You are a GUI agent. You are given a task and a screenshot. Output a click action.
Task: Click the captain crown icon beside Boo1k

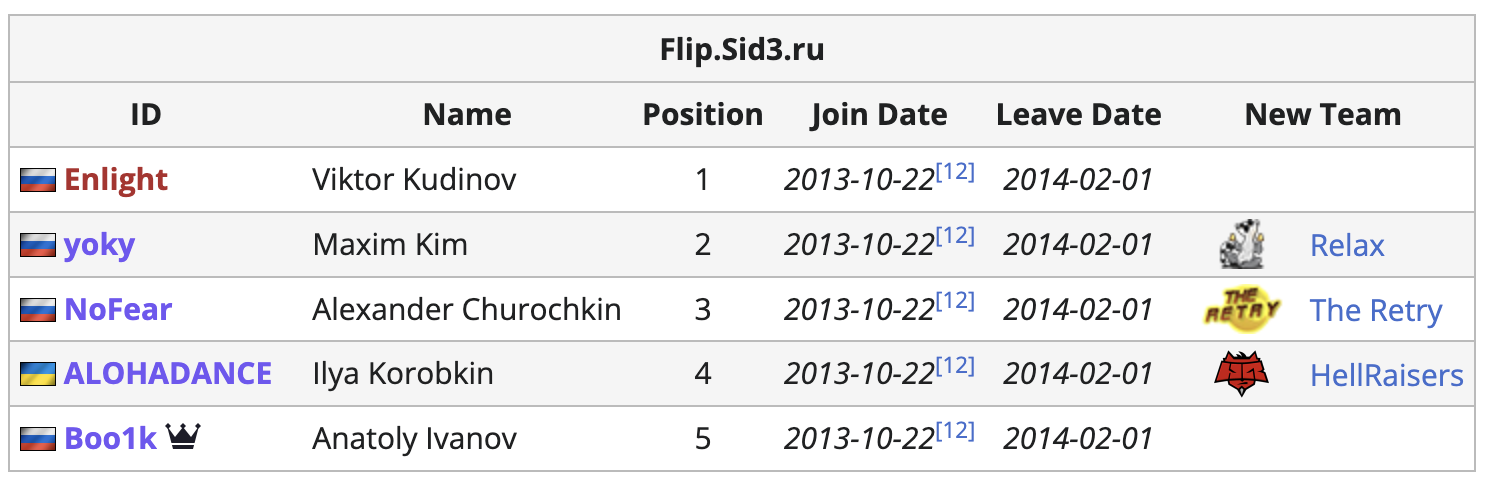184,437
